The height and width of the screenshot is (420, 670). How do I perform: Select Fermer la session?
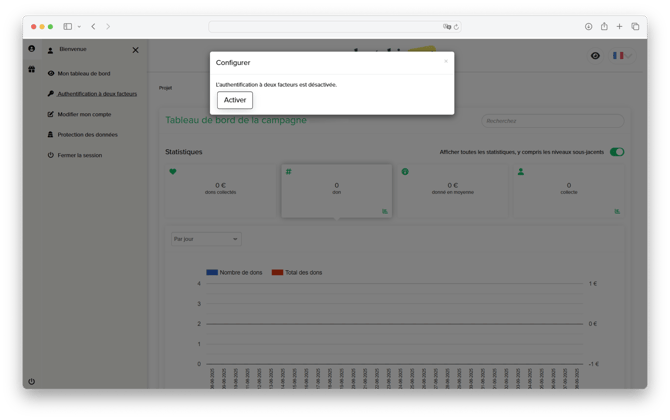point(80,155)
